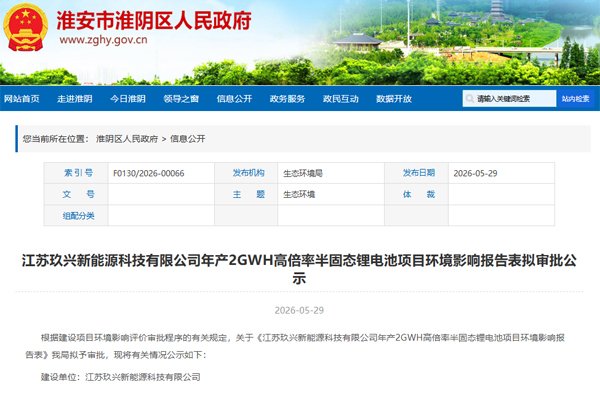
Task: Open the 信息公开 nav item
Action: (x=234, y=99)
